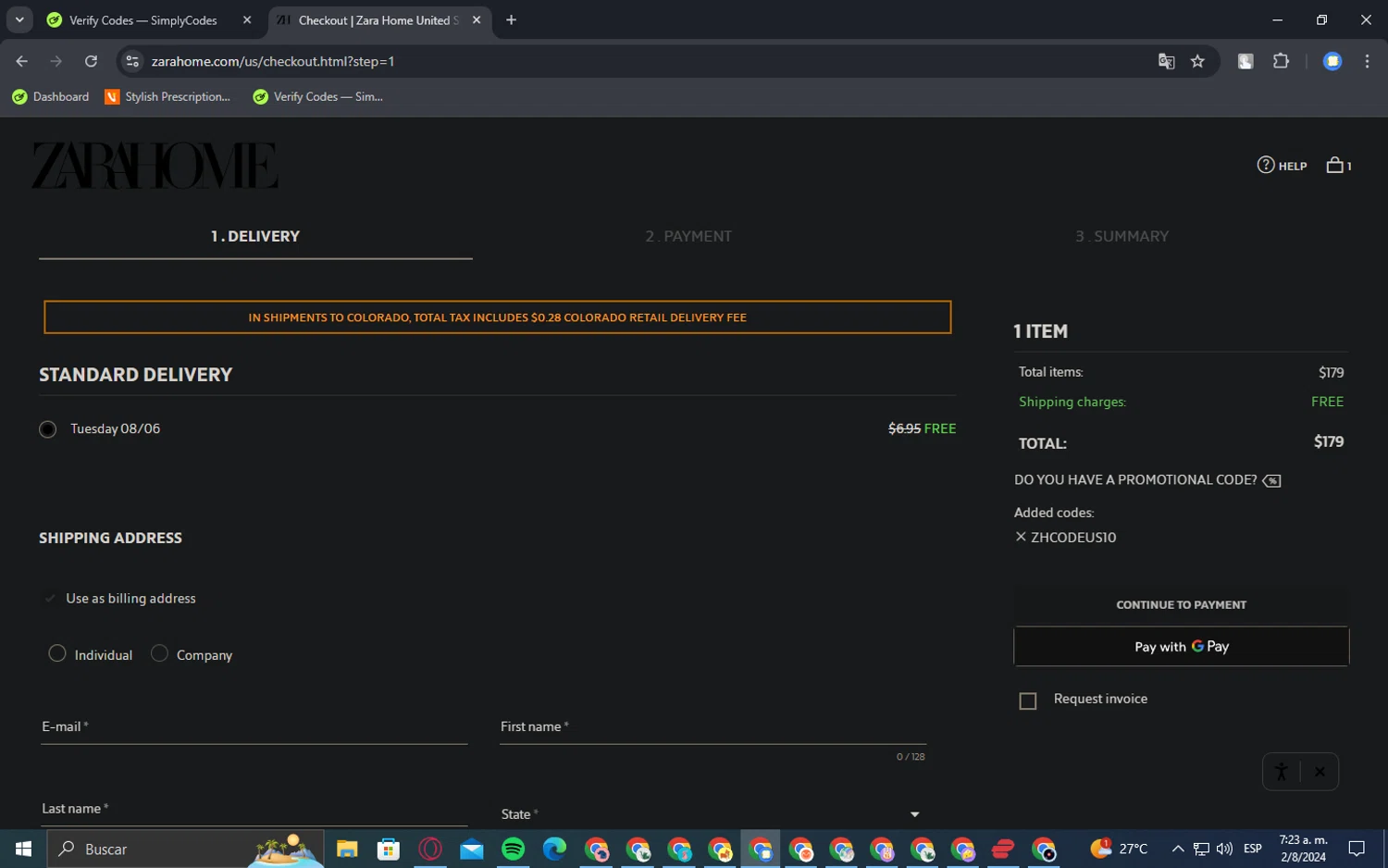Open the tab search dropdown arrow
Image resolution: width=1388 pixels, height=868 pixels.
[19, 20]
